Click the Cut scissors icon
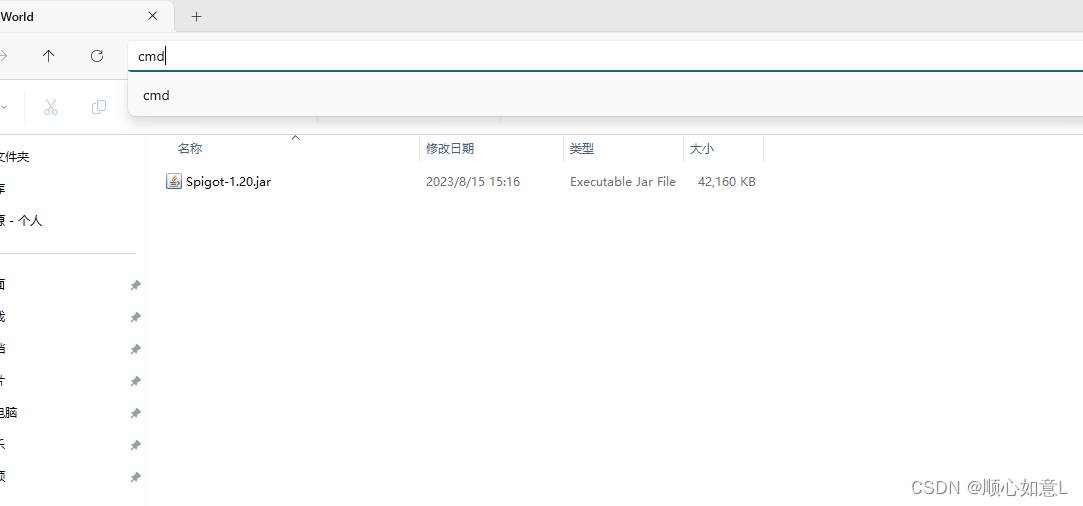1083x506 pixels. (x=50, y=107)
